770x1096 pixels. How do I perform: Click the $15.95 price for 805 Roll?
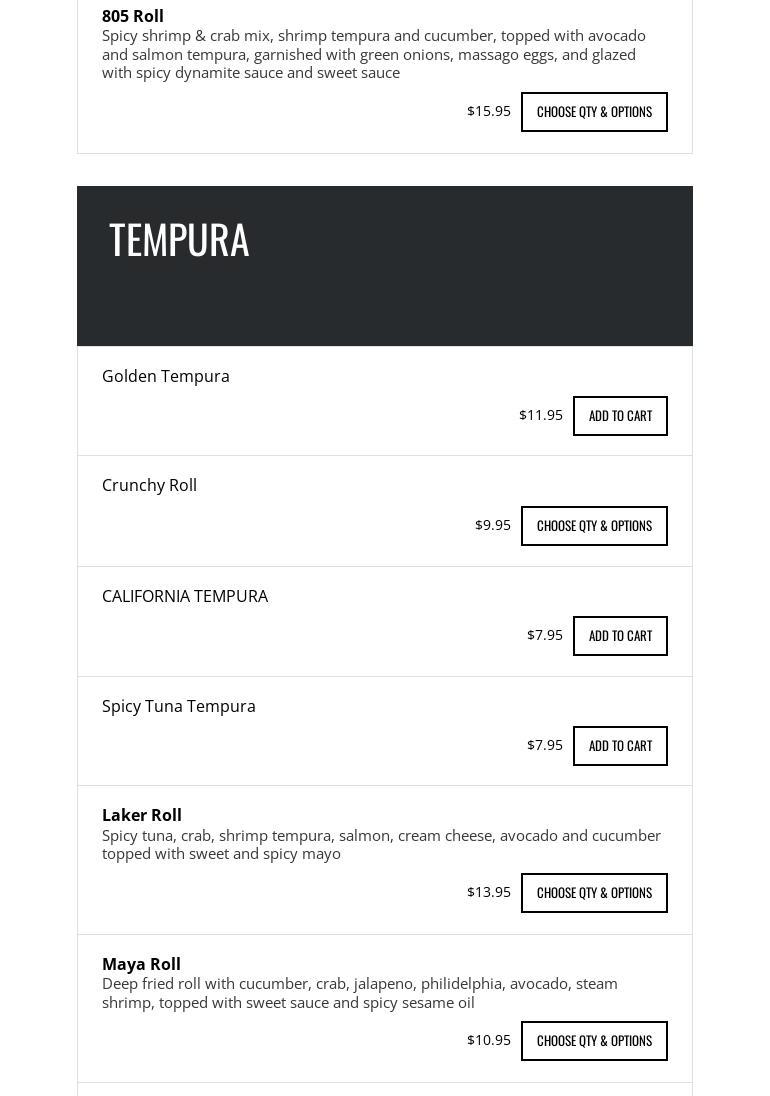(x=488, y=111)
